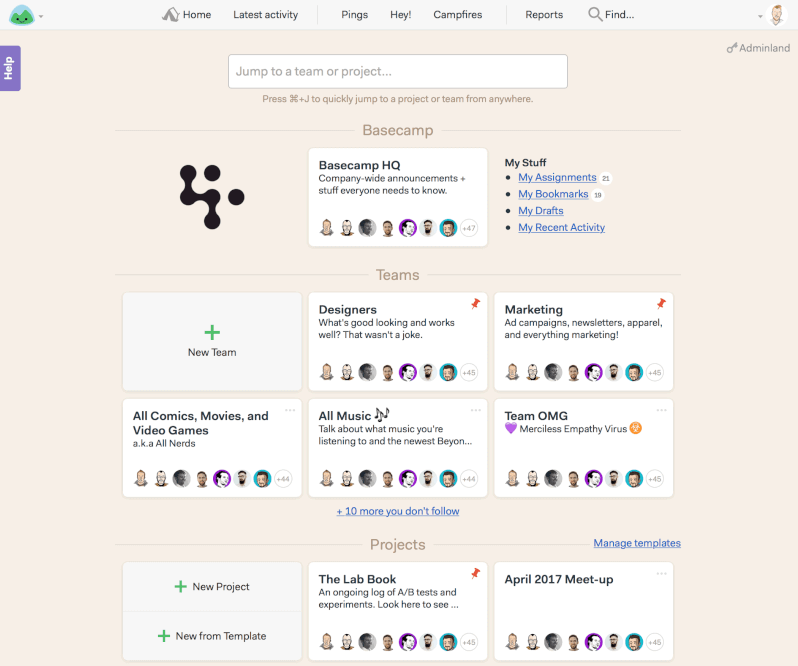Click the first avatar on April 2017 Meet-up card

click(512, 642)
